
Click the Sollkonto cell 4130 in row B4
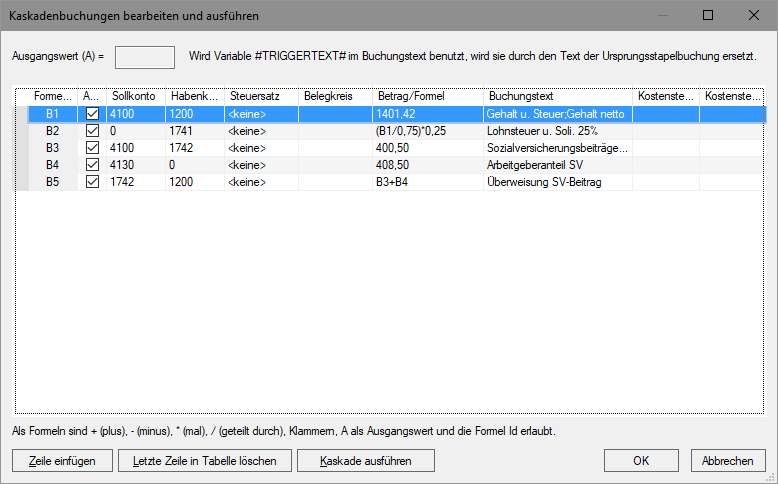point(135,165)
